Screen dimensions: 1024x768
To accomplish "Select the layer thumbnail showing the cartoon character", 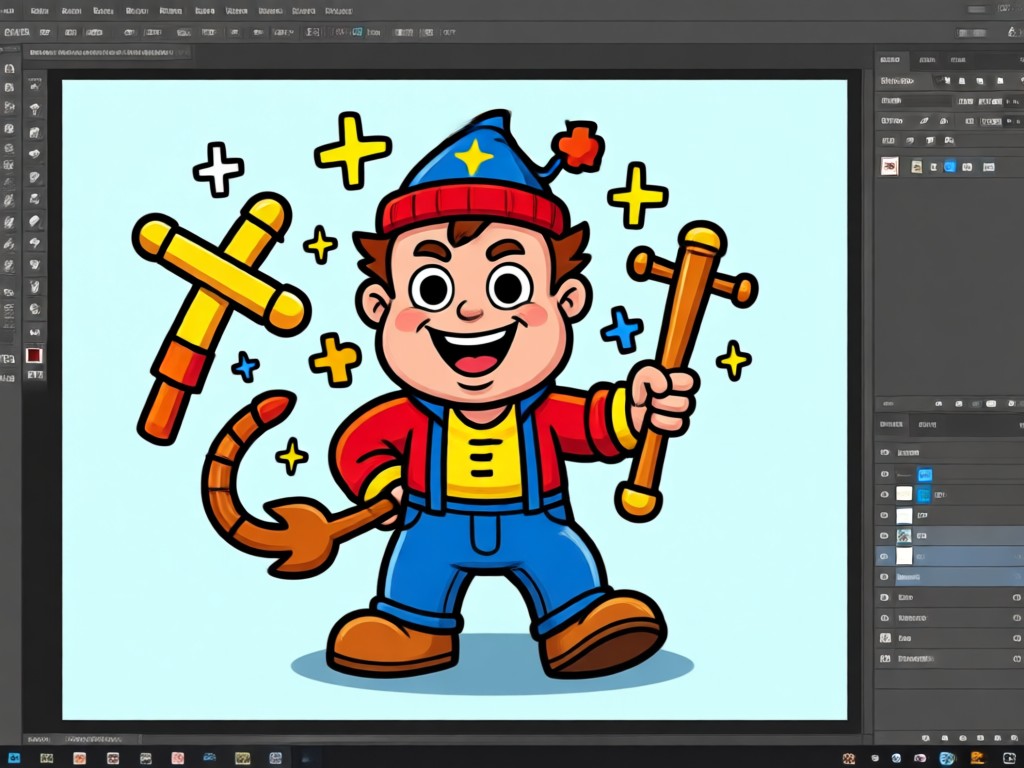I will pos(904,536).
